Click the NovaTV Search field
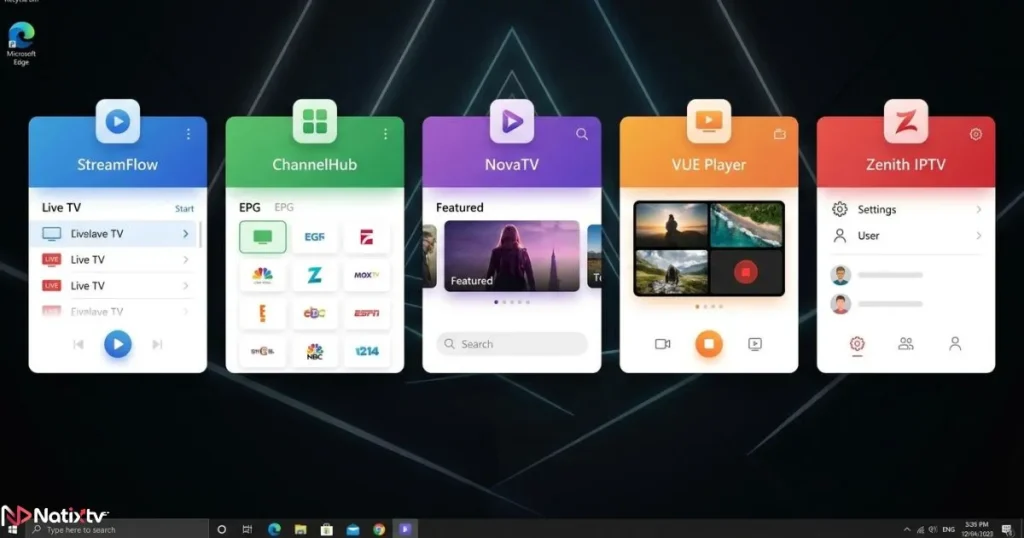Viewport: 1024px width, 538px height. tap(512, 344)
